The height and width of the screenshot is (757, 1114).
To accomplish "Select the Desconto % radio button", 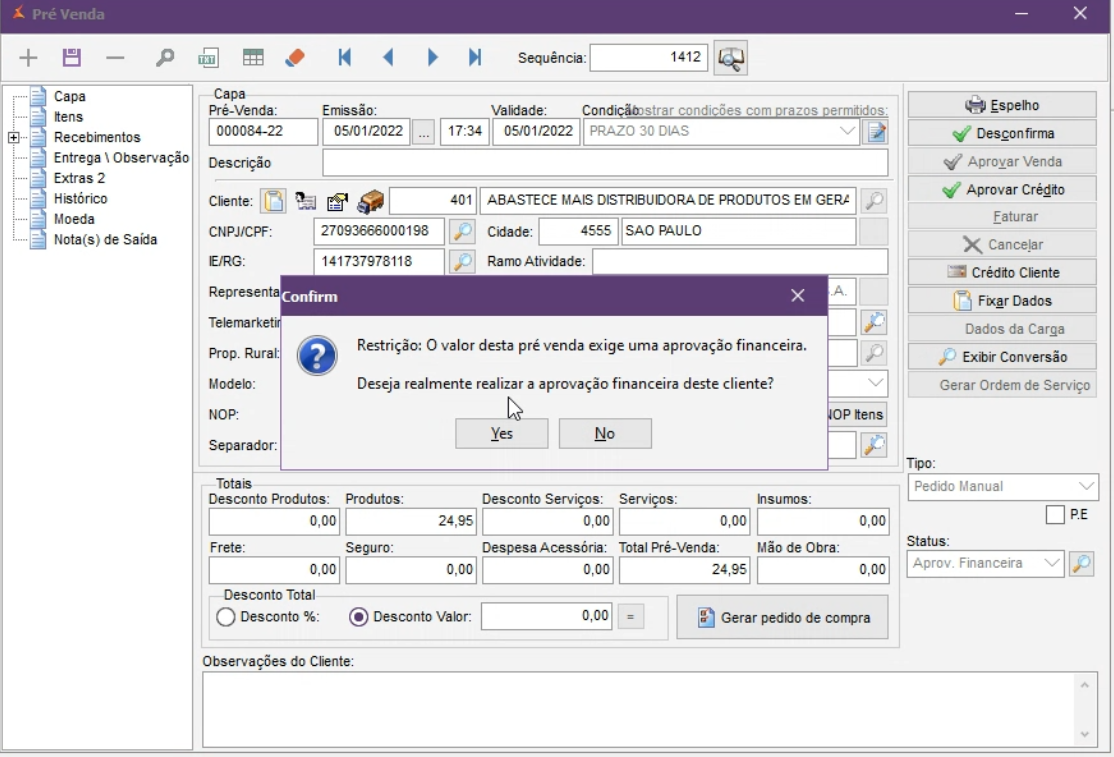I will (226, 617).
